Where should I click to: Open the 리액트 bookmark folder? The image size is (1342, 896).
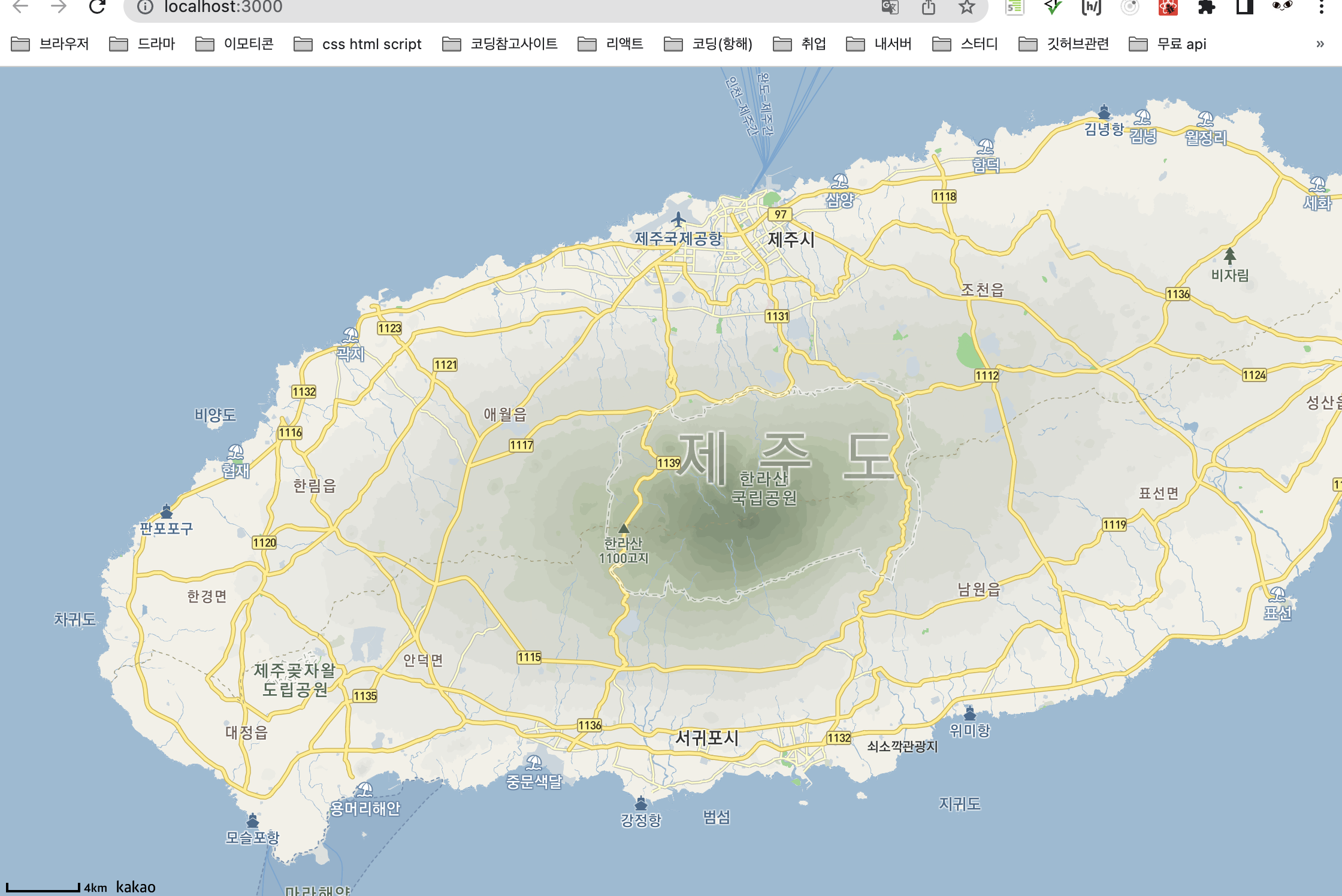pyautogui.click(x=610, y=44)
